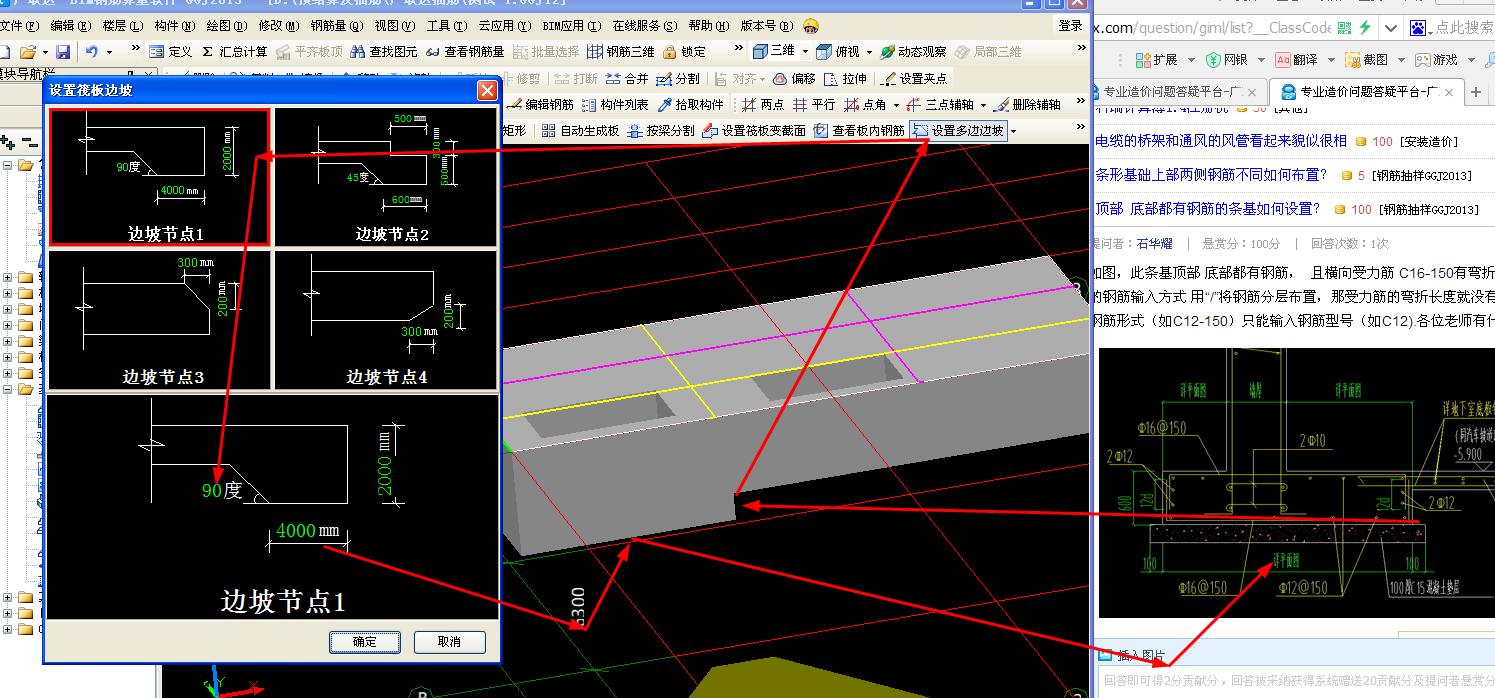The height and width of the screenshot is (698, 1495).
Task: Open browser link 条形基础上部两侧钢筋不同如何布置？
Action: [x=1212, y=175]
